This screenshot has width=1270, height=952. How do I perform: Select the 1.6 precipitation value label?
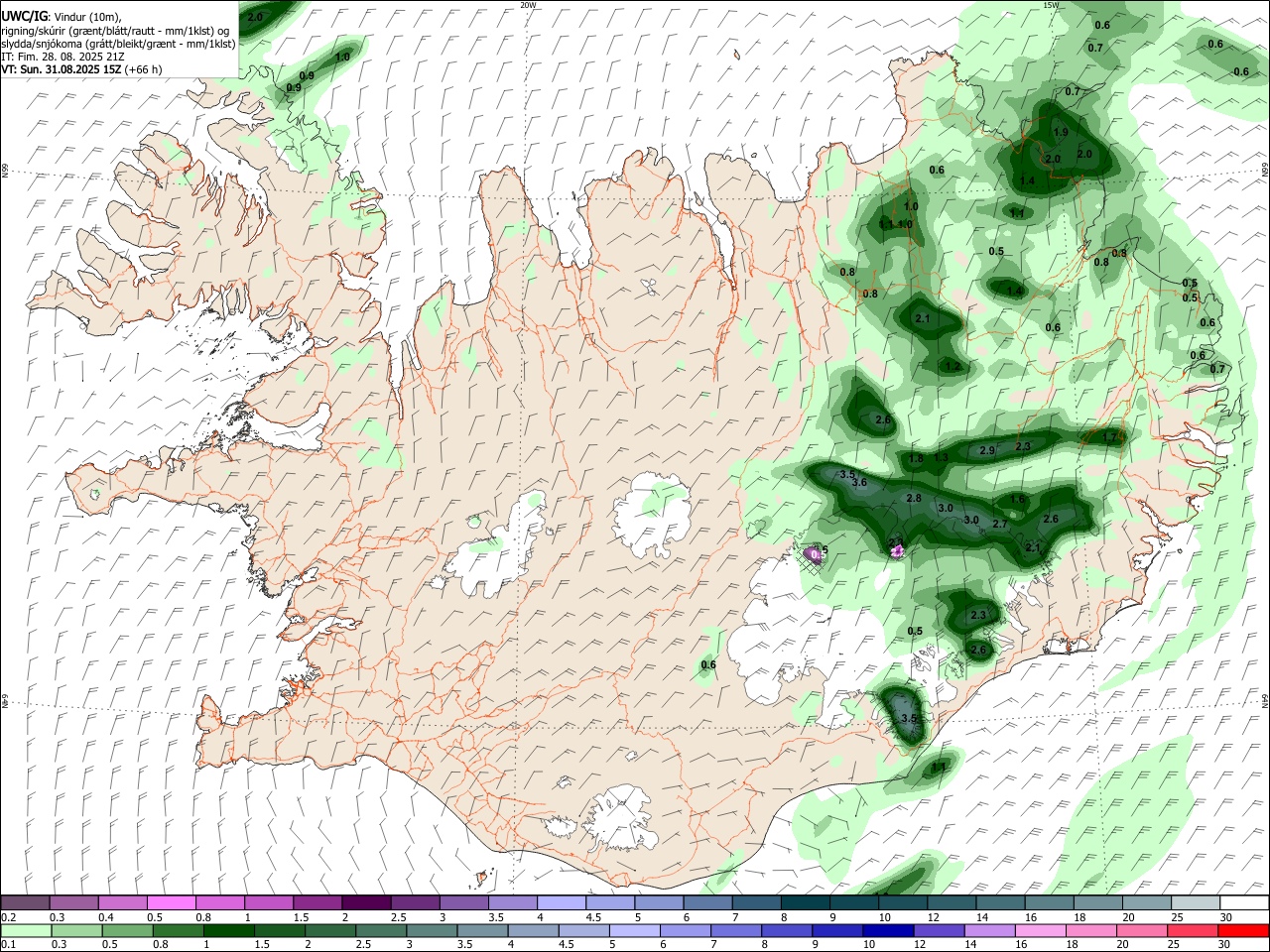click(x=1018, y=500)
